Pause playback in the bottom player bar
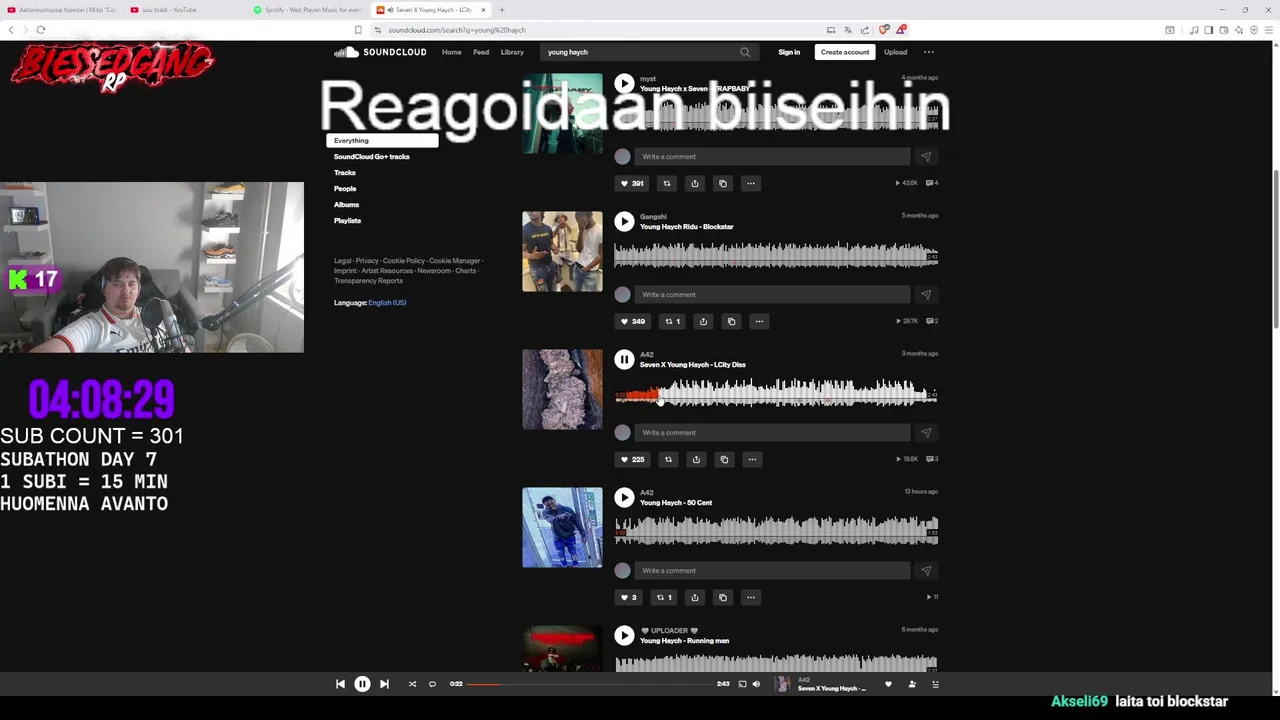Screen dimensions: 1280x720 point(362,684)
